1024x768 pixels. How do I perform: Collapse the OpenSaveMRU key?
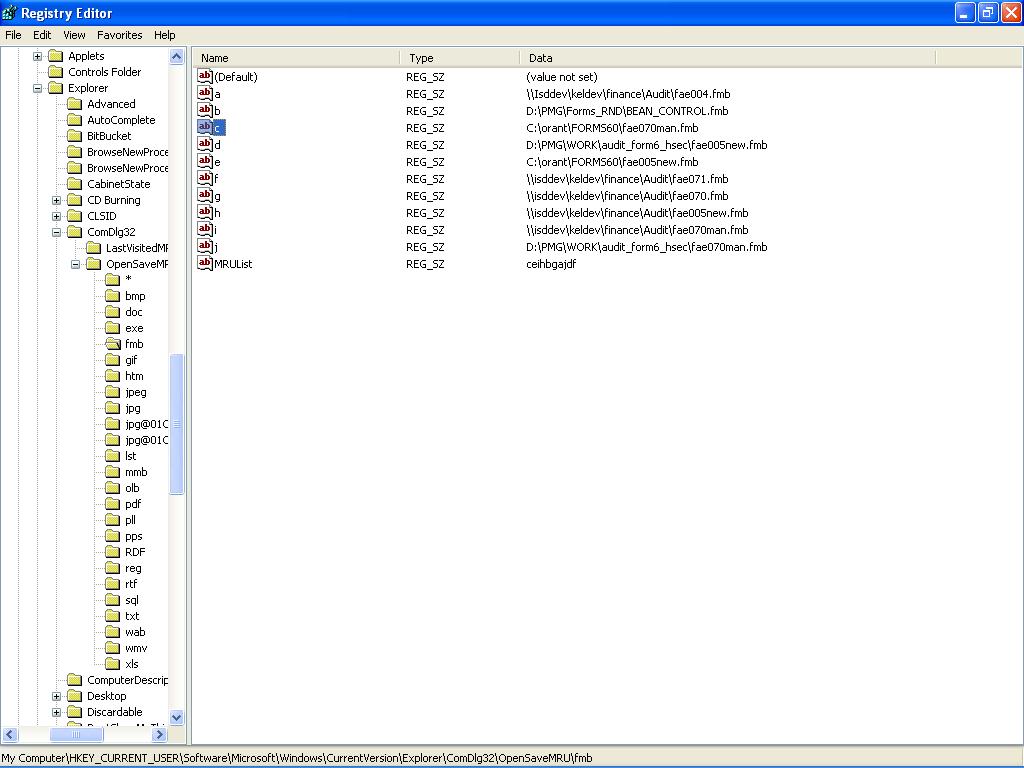coord(76,264)
